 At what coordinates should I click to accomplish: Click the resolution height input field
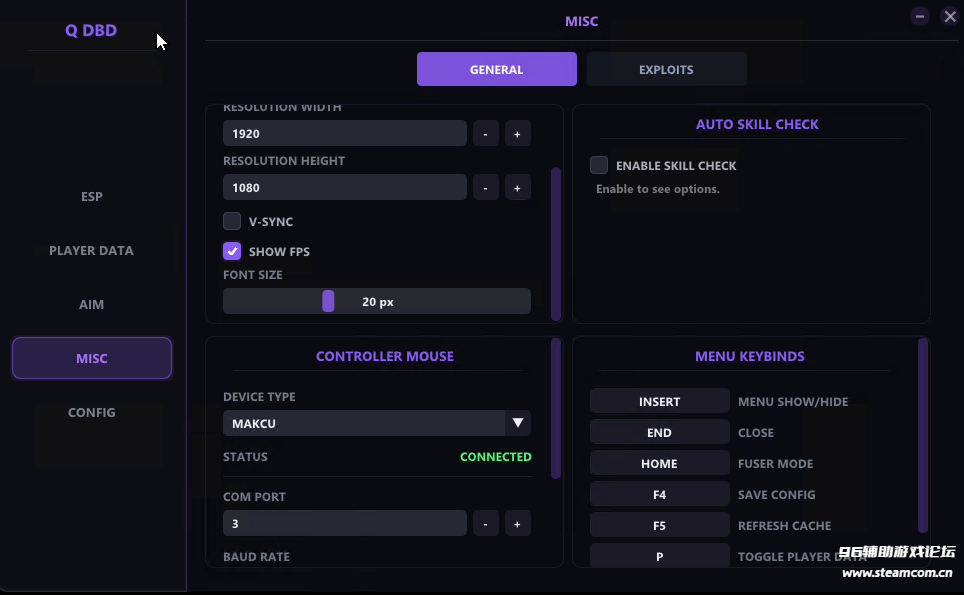coord(345,187)
